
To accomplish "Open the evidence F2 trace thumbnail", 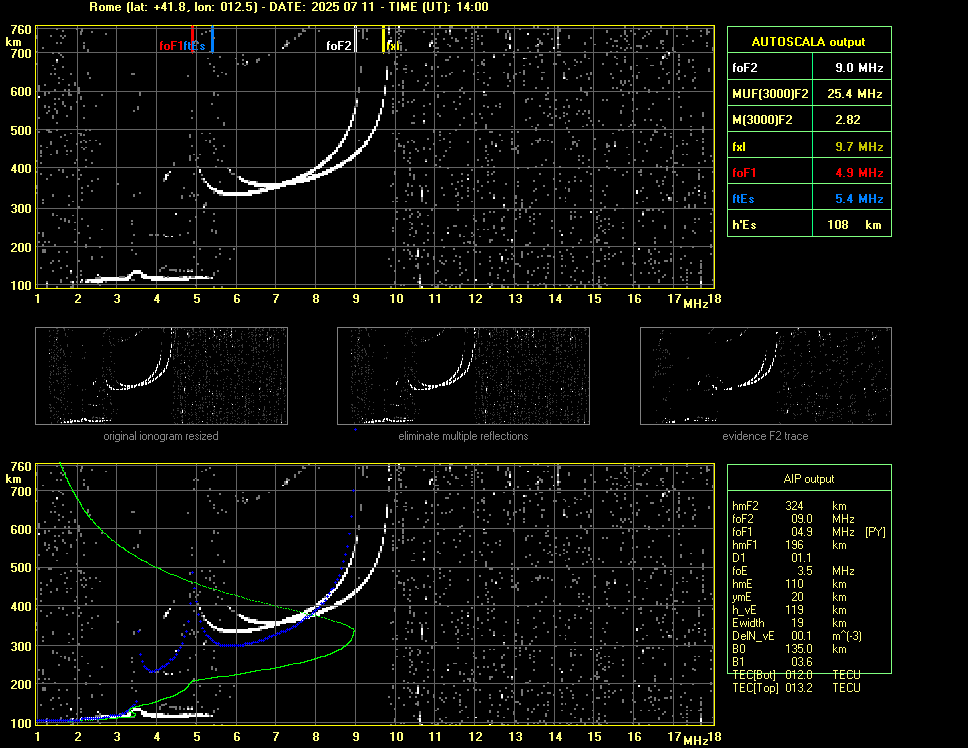I will pos(766,376).
